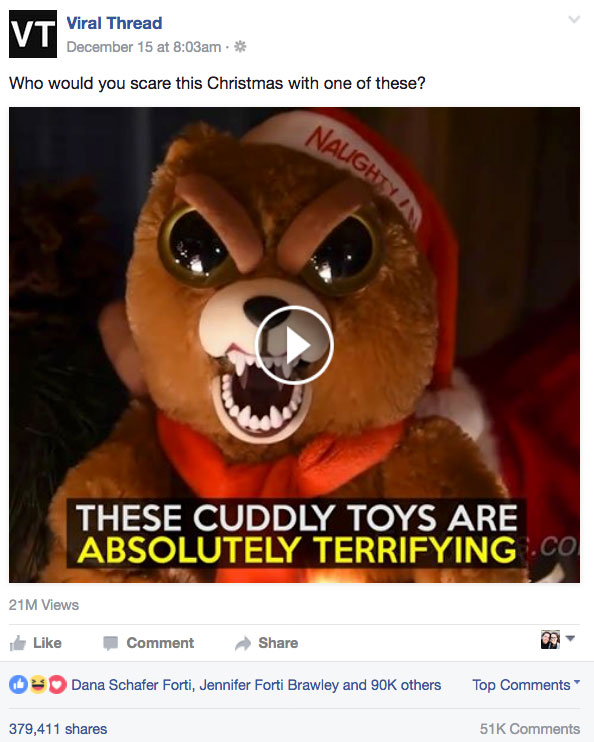This screenshot has height=742, width=594.
Task: Click the public privacy gear icon
Action: coord(240,46)
